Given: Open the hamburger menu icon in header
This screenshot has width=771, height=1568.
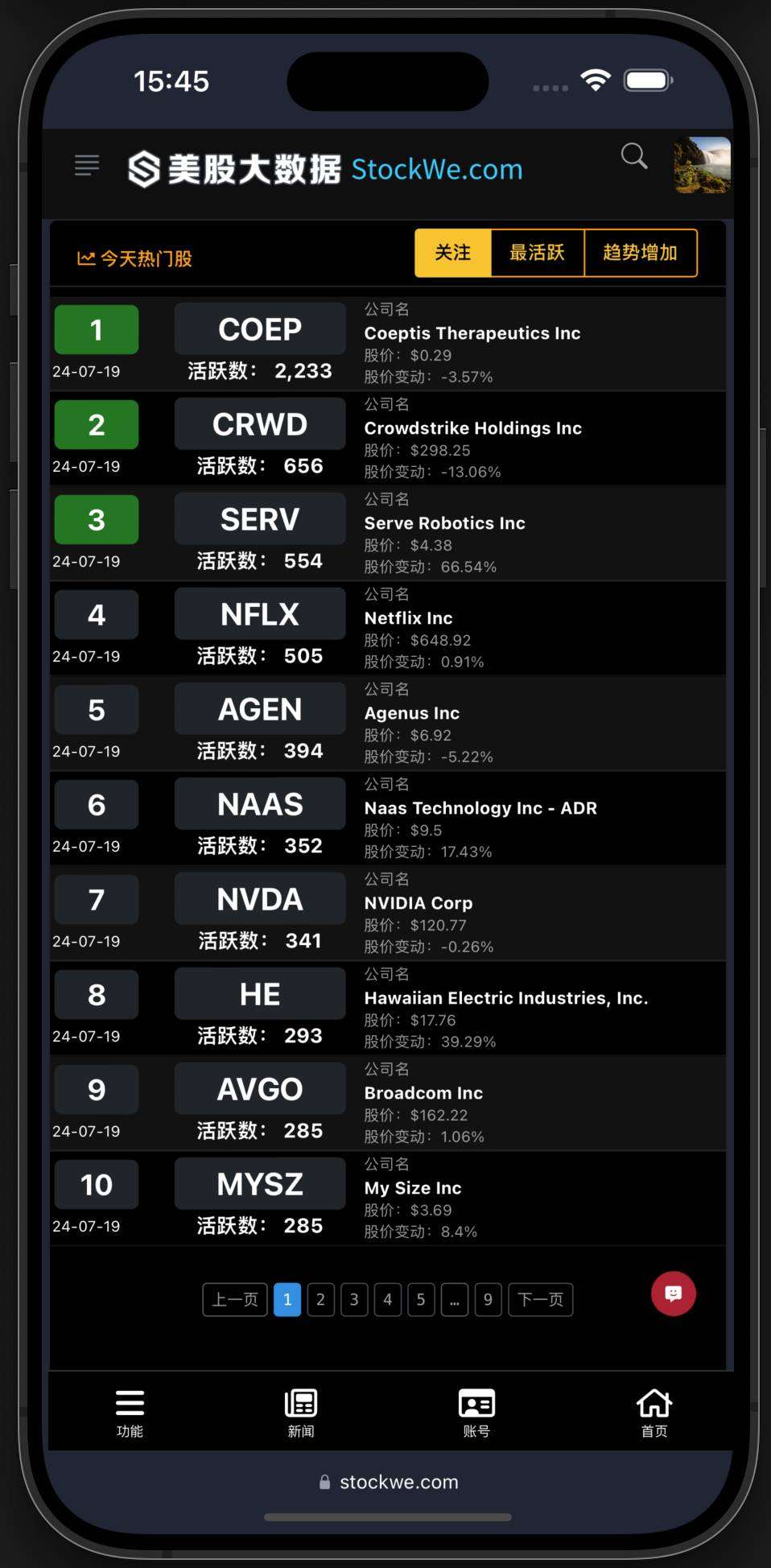Looking at the screenshot, I should 87,166.
